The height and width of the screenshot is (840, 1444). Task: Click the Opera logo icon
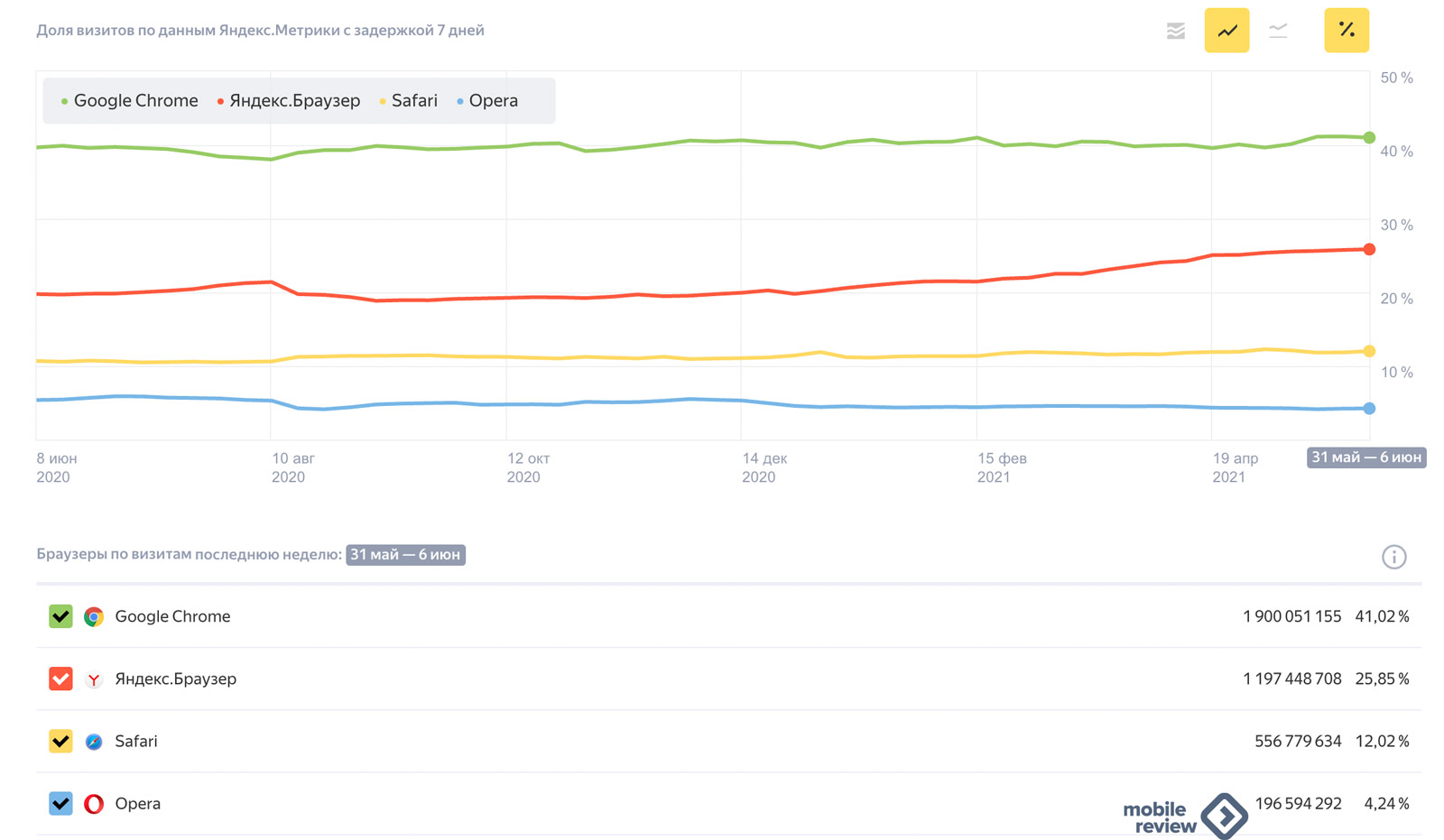[x=94, y=804]
